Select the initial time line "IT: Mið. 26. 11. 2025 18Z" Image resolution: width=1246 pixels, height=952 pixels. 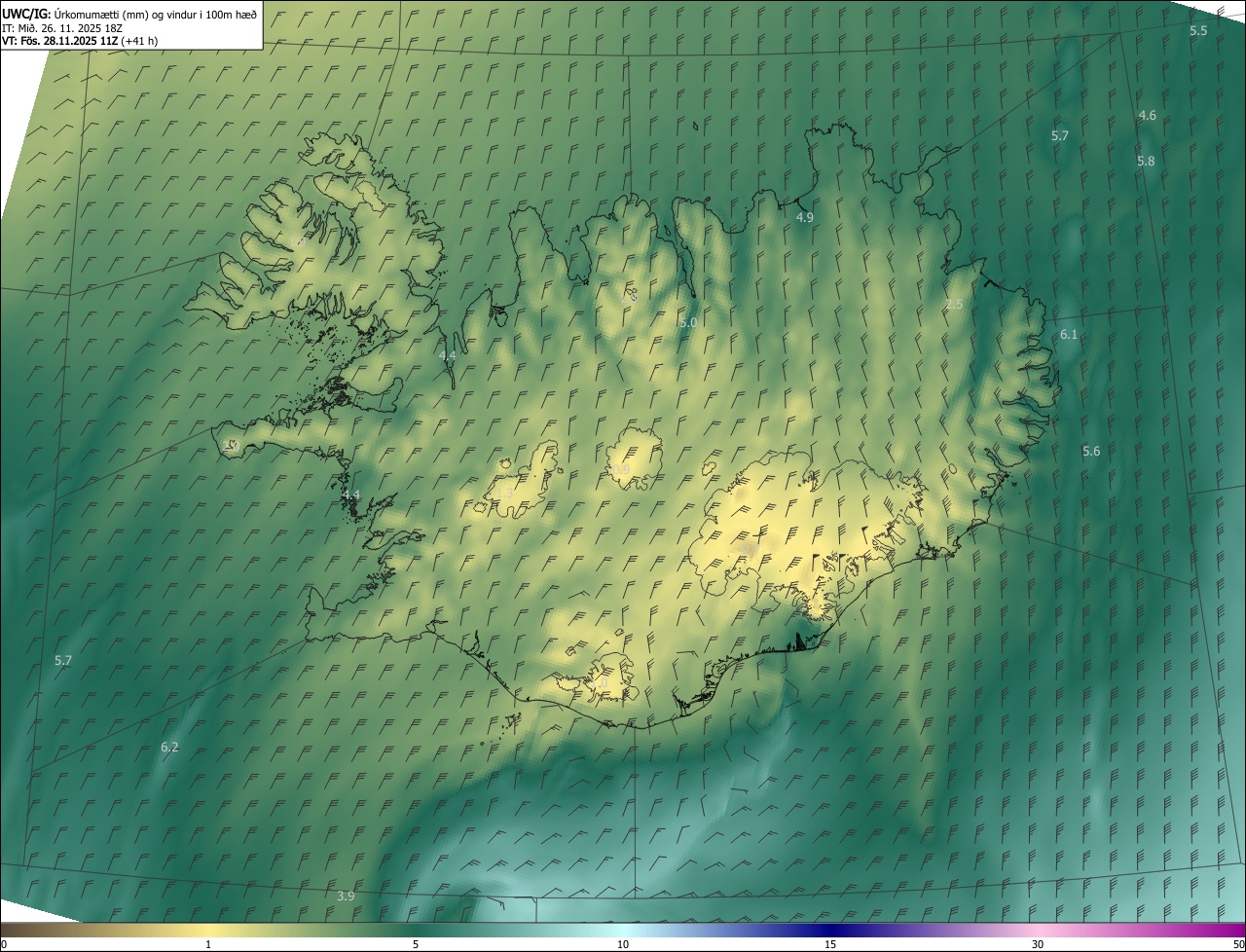click(x=61, y=27)
